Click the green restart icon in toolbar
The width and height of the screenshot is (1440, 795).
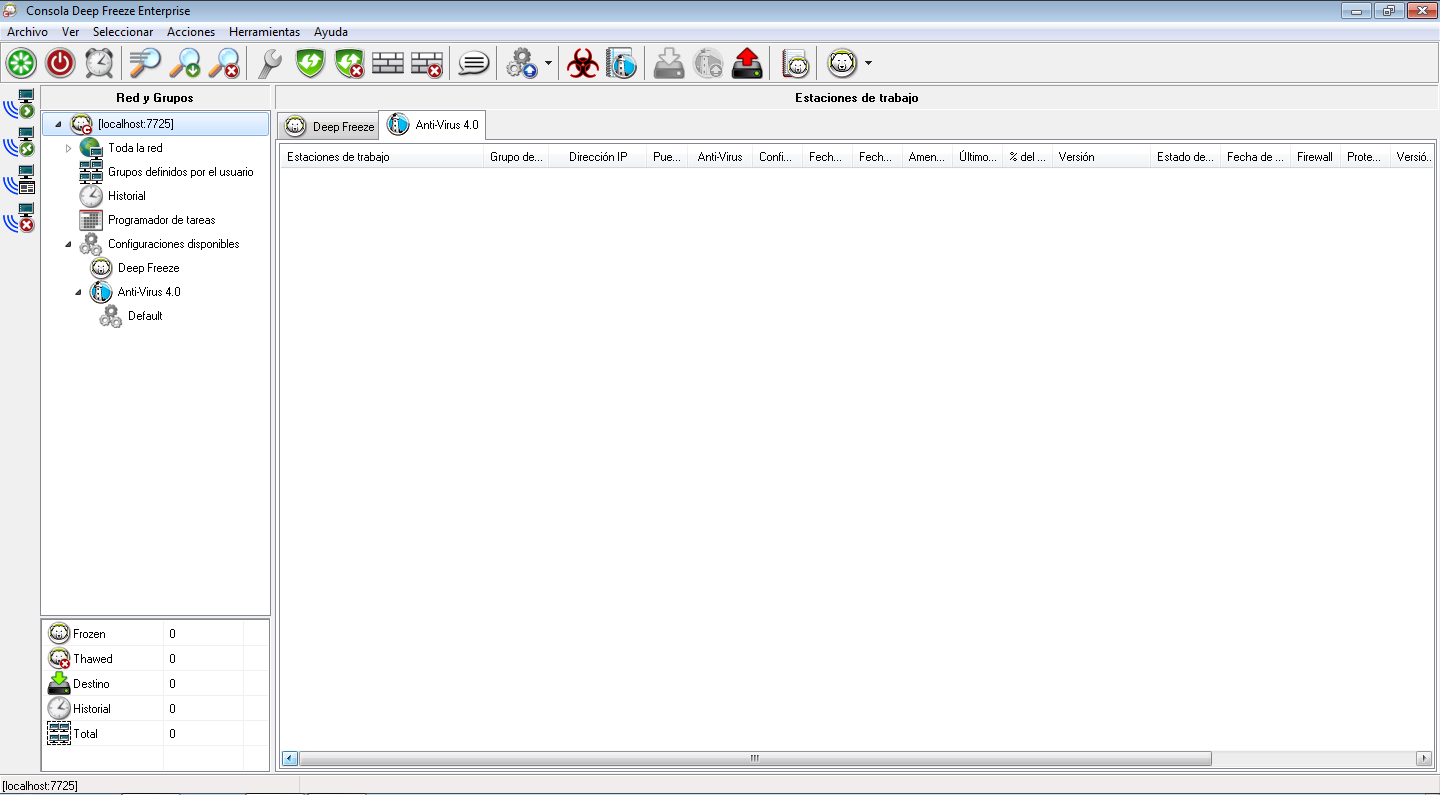pyautogui.click(x=21, y=63)
